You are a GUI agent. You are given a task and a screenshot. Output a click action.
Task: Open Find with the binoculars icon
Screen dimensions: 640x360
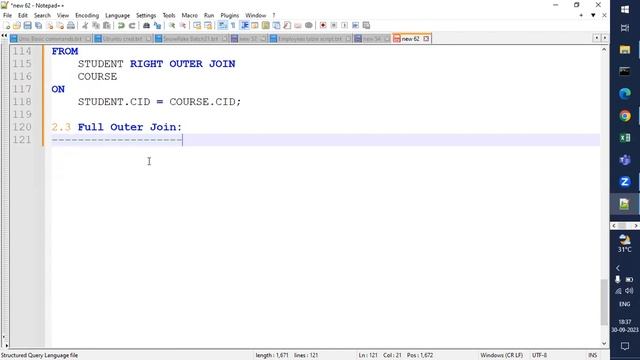146,25
